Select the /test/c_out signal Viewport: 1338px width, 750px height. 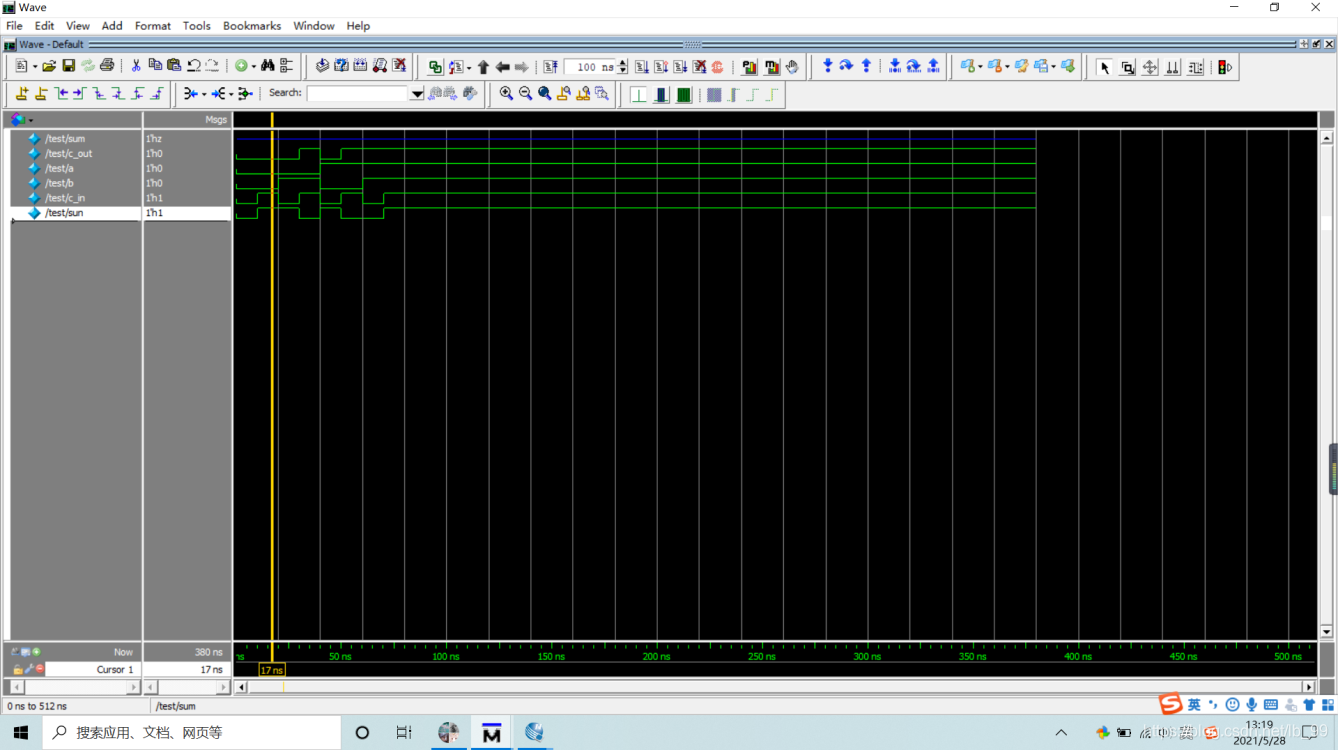[69, 153]
